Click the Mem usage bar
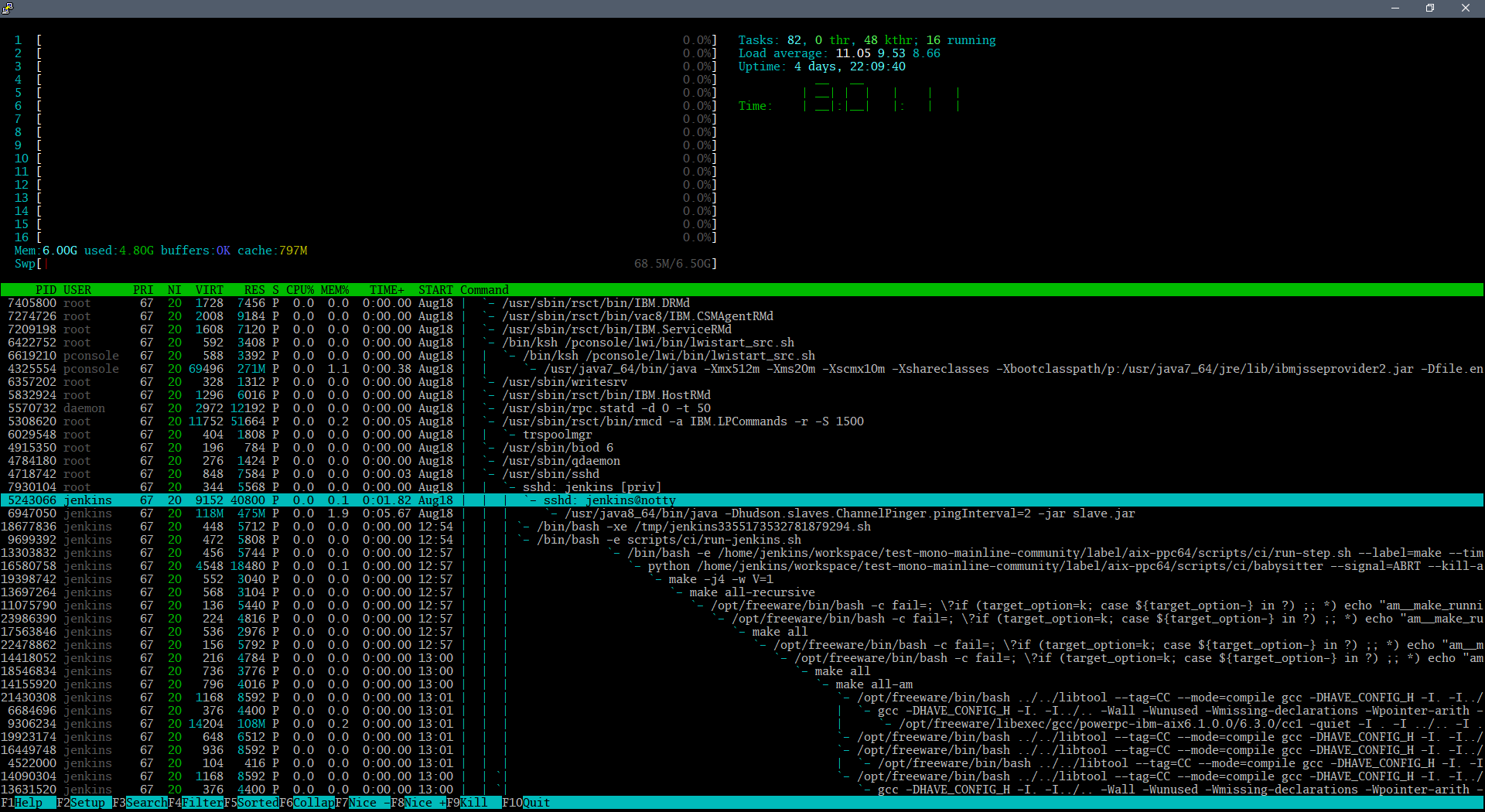The image size is (1485, 812). pos(155,251)
